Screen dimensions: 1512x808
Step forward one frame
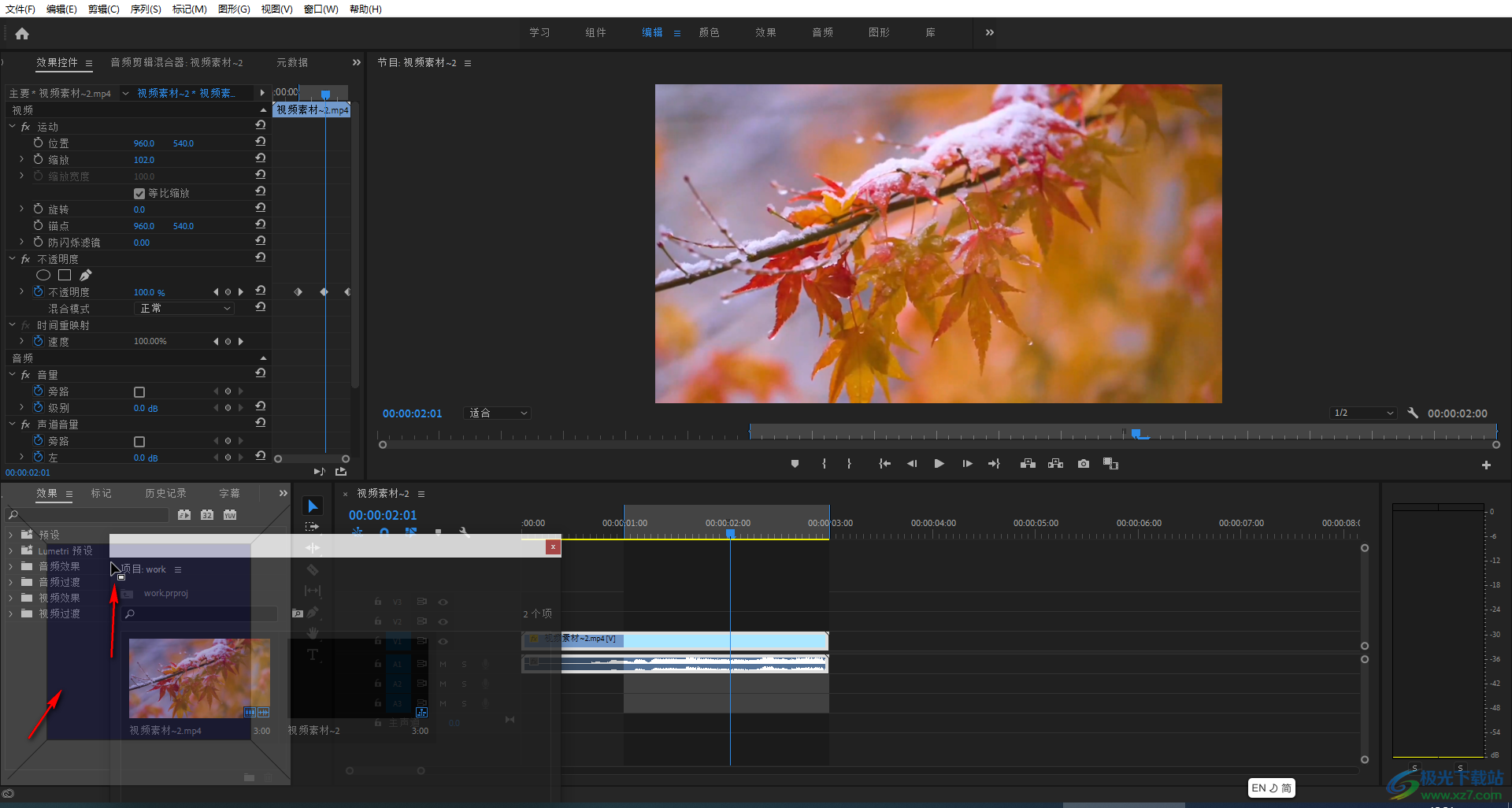point(967,464)
